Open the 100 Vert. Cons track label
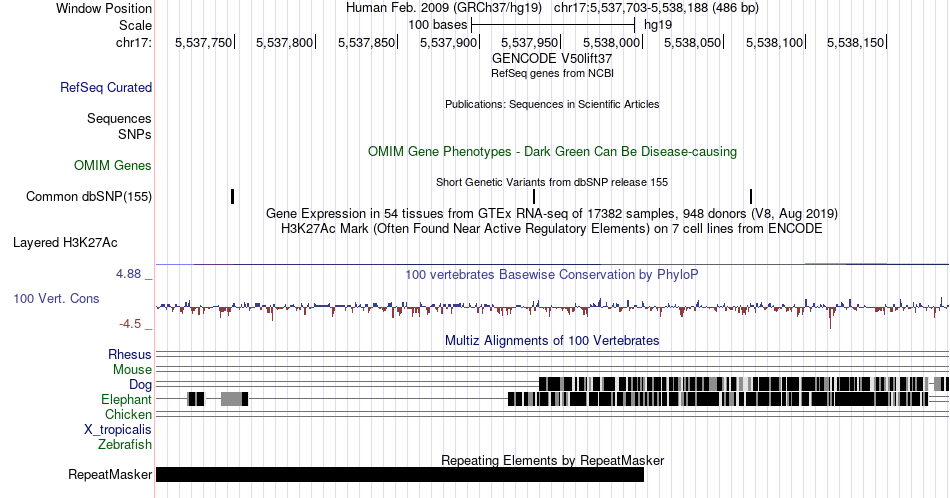Screen dimensions: 950x498 point(56,299)
